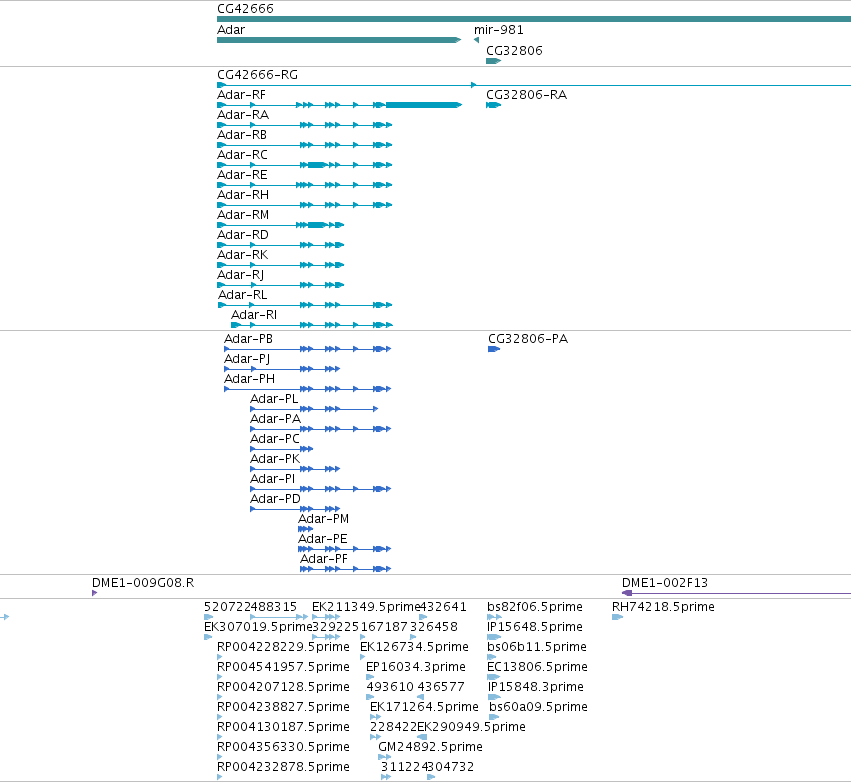Select the Adar-PJ protein label
This screenshot has width=851, height=782.
pos(247,359)
